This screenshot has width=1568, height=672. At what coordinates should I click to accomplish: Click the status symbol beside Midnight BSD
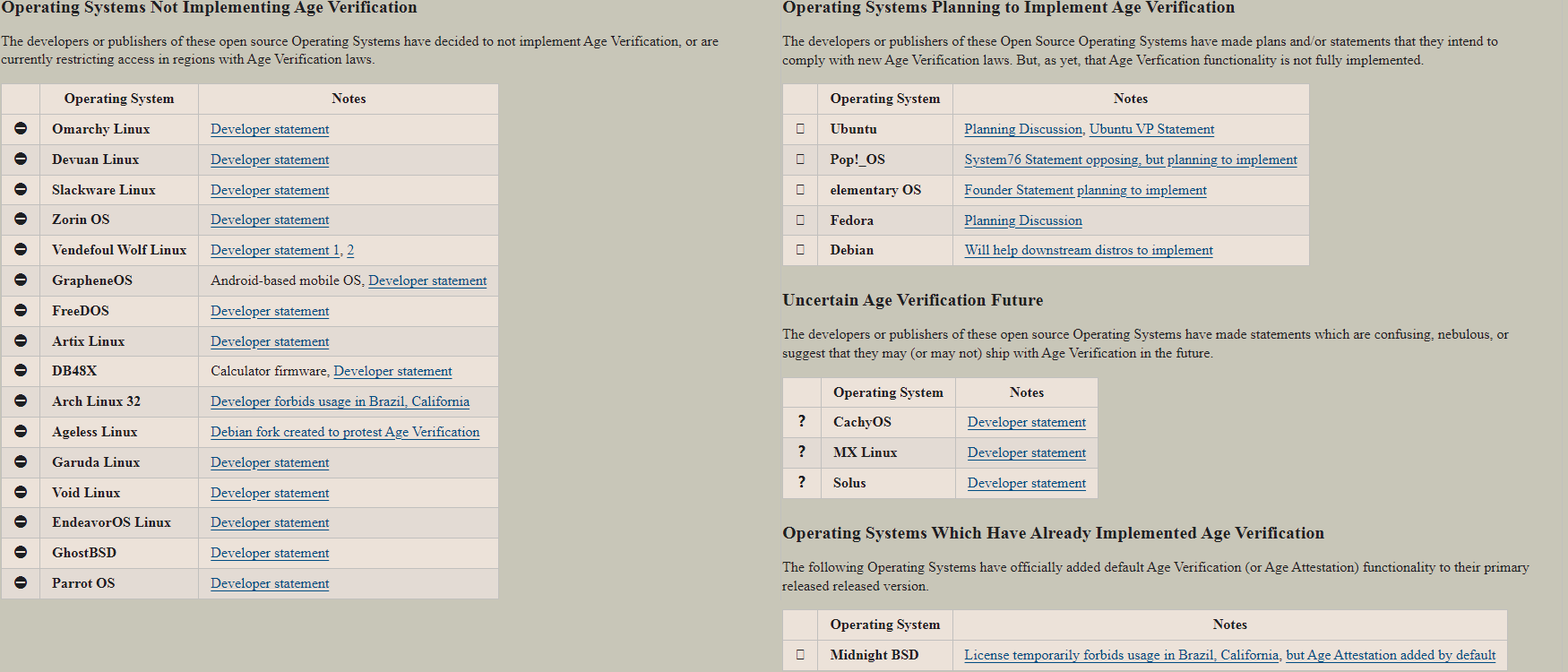(x=801, y=654)
